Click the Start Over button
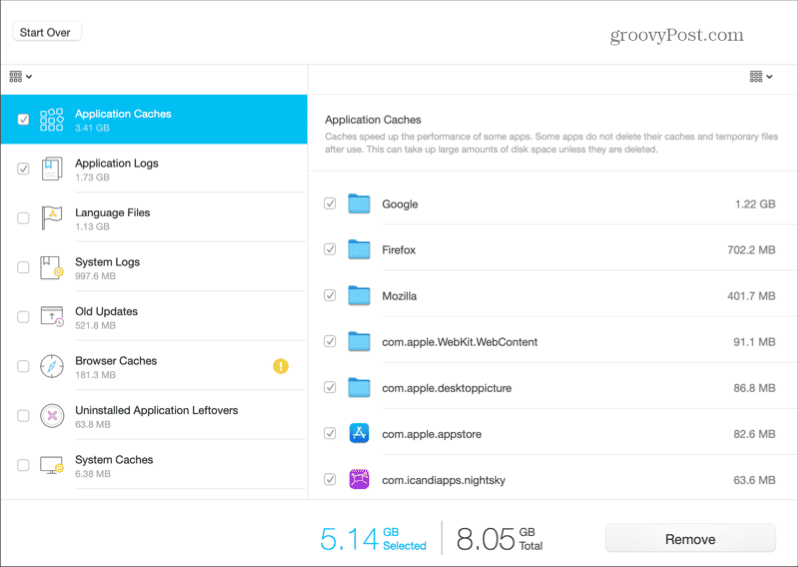 point(46,32)
